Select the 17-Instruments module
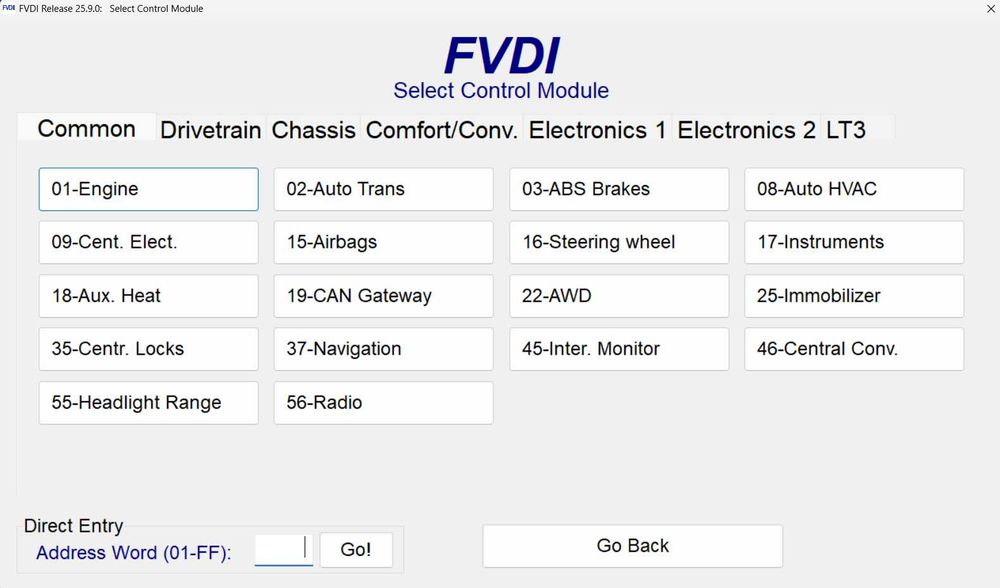 click(853, 242)
